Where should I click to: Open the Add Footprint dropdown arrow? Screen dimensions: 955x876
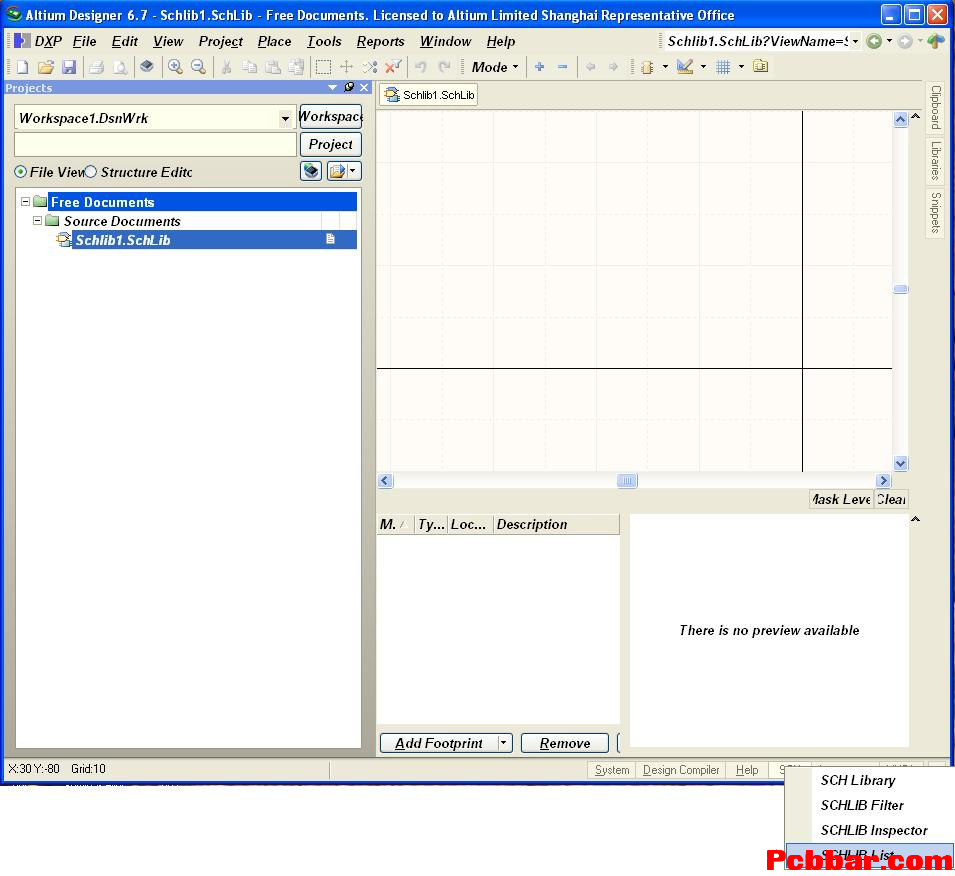504,743
